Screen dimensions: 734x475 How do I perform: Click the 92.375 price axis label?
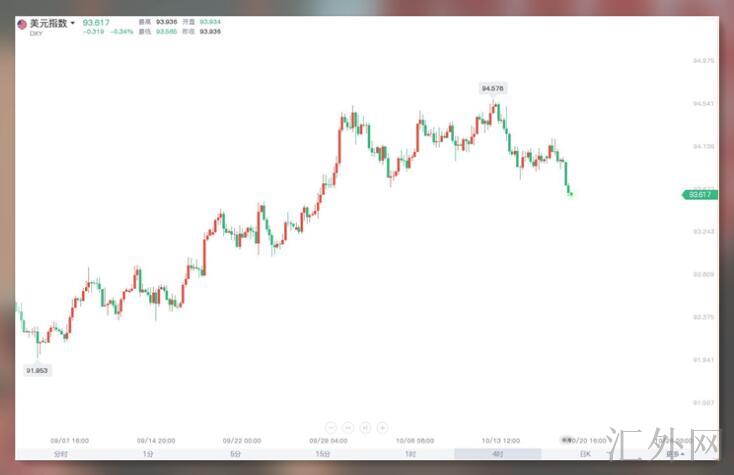point(704,317)
